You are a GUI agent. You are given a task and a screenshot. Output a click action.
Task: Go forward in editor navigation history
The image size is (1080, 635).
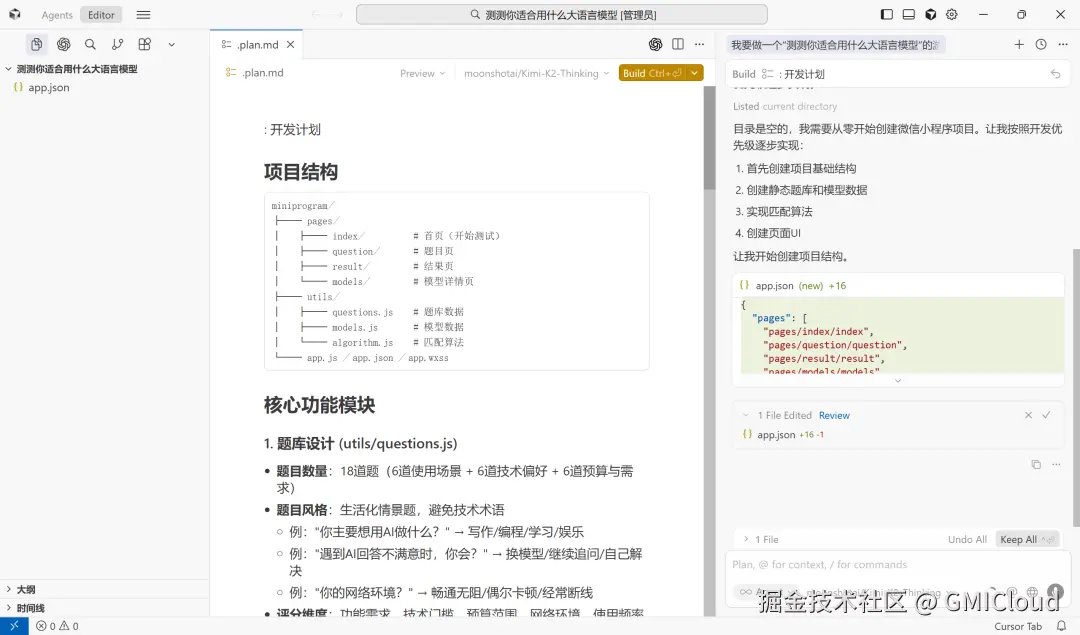pyautogui.click(x=338, y=14)
